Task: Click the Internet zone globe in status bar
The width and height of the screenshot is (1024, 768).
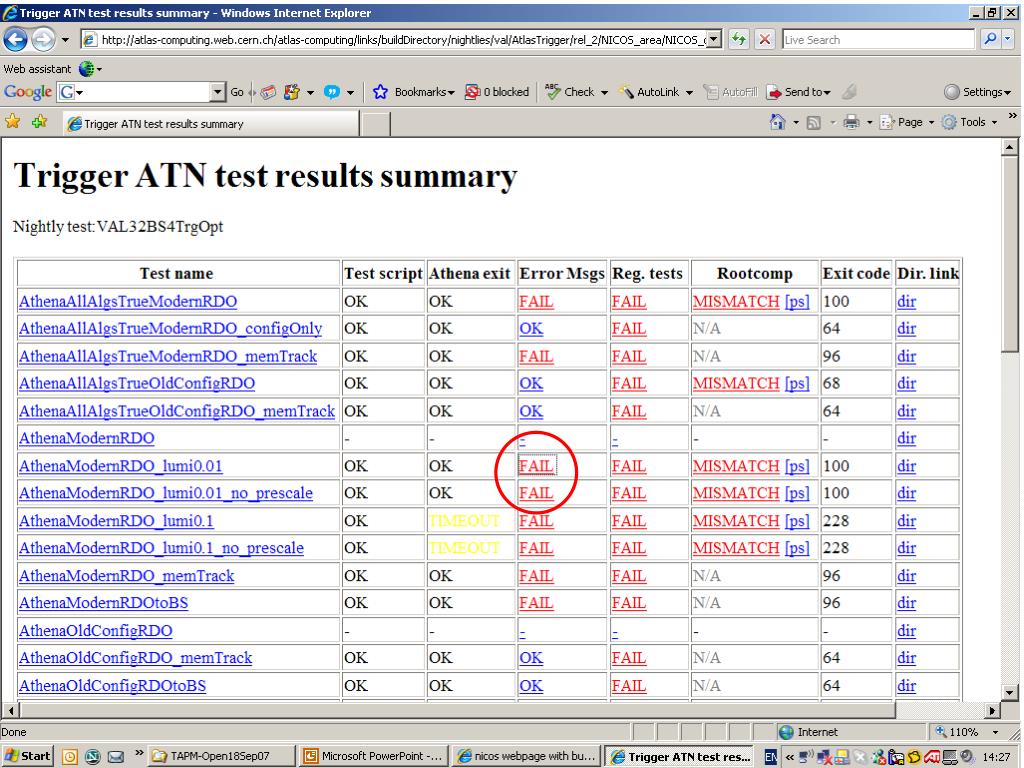Action: click(x=786, y=732)
